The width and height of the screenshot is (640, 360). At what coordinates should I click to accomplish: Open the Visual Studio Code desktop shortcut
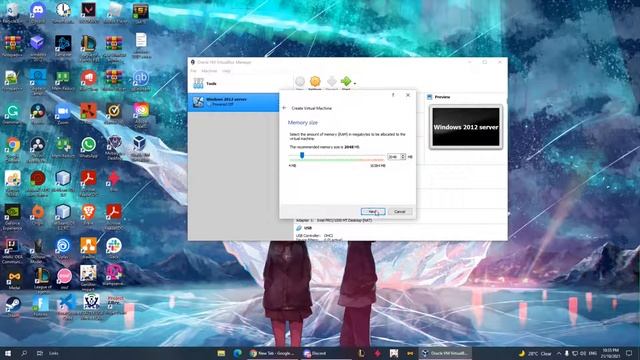[x=66, y=307]
